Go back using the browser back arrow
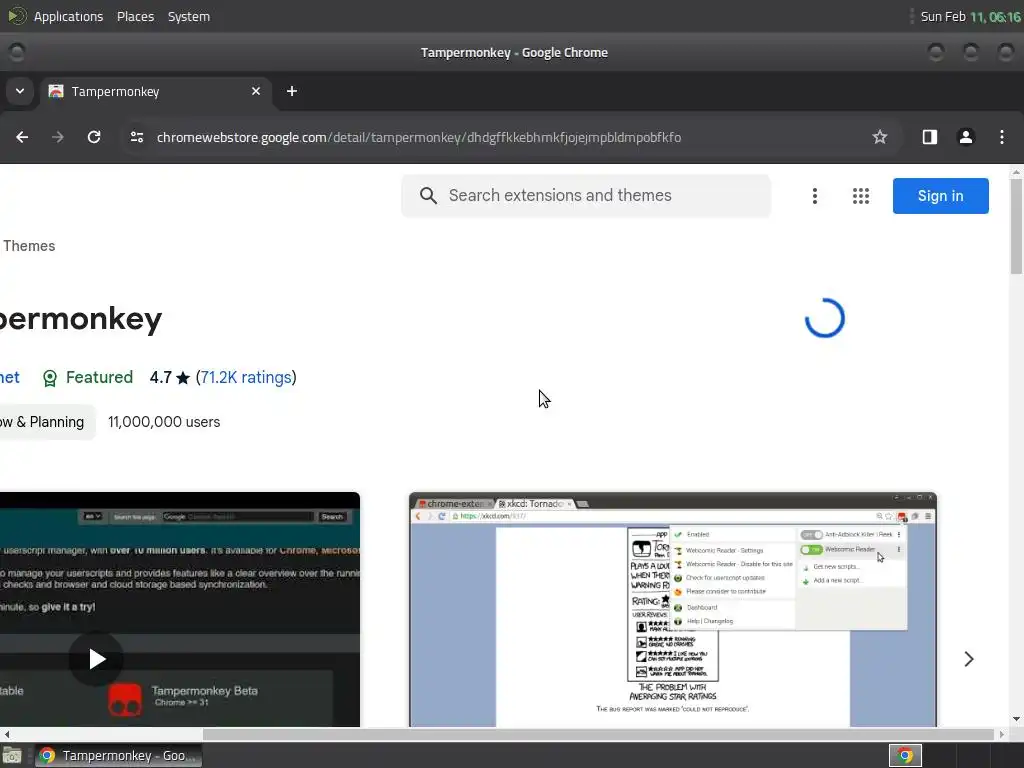 [x=22, y=137]
